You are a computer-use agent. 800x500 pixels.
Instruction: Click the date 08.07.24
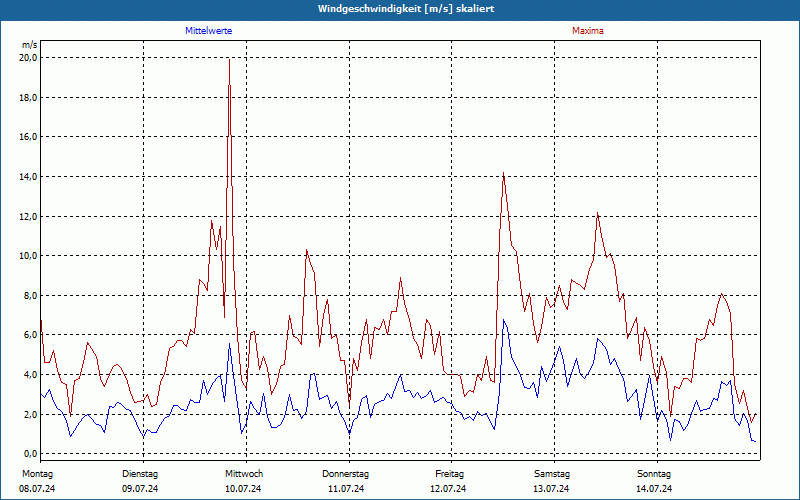37,489
